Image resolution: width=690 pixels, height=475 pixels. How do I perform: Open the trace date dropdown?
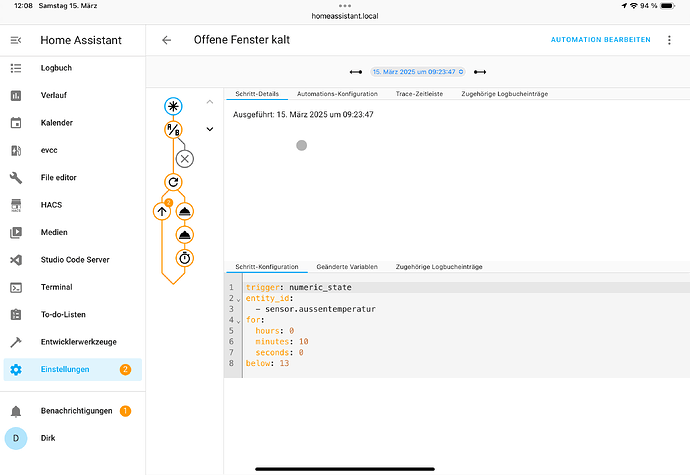417,72
